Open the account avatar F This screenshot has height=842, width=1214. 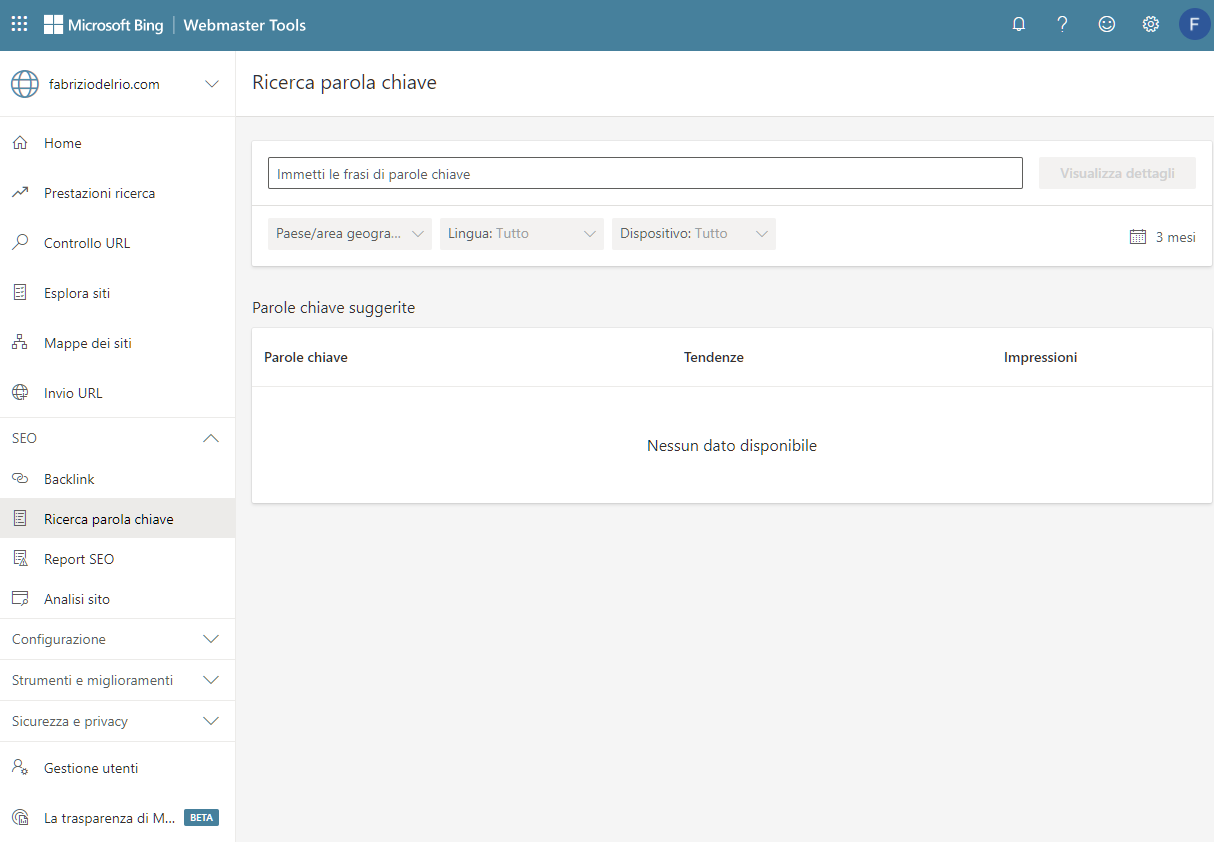click(1194, 25)
